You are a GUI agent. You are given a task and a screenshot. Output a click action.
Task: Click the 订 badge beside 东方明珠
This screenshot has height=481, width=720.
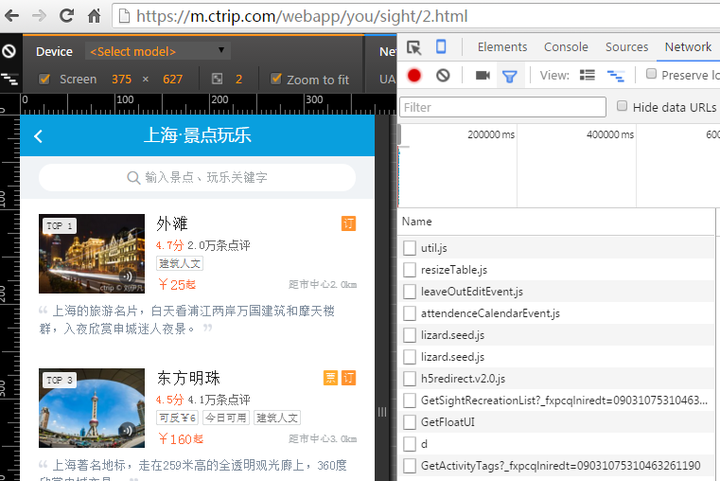point(349,378)
